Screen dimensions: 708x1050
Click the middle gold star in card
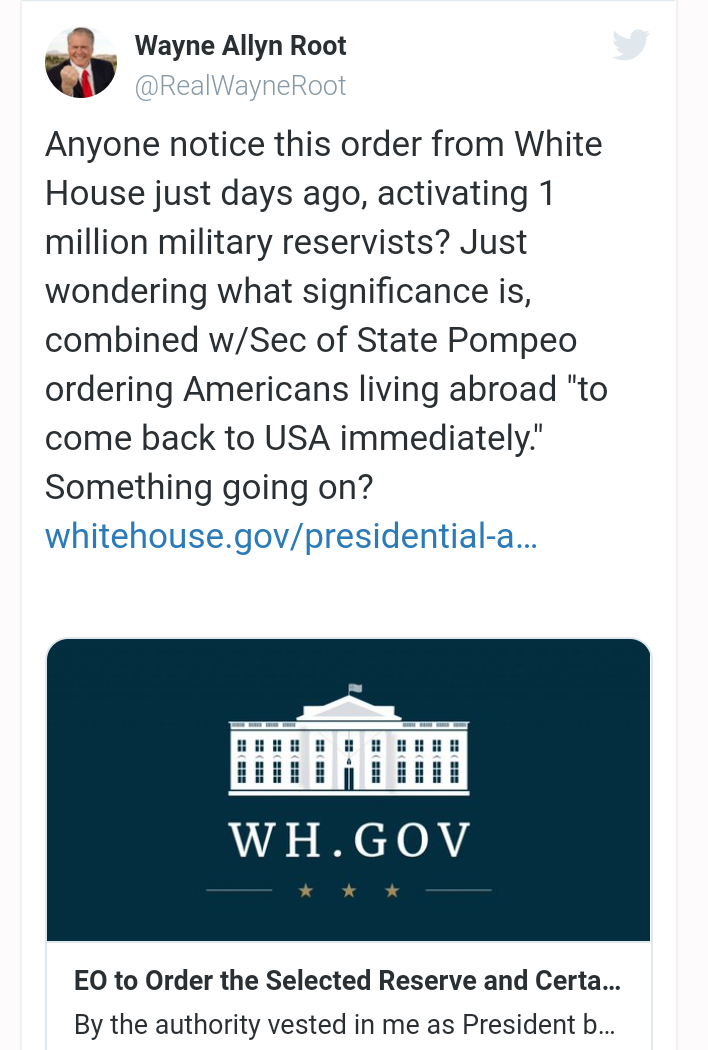348,891
